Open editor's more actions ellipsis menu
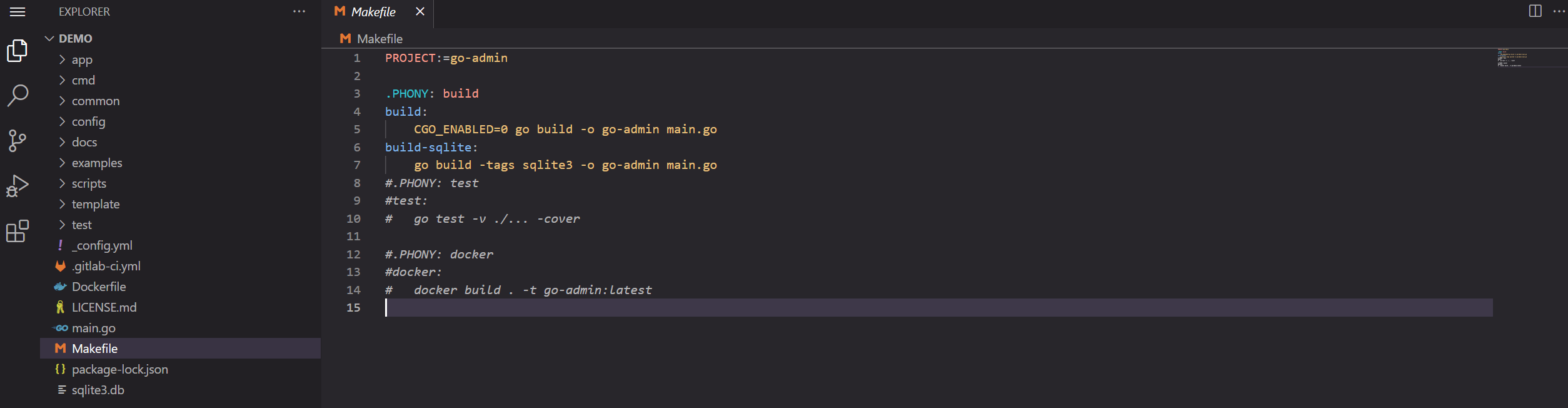Viewport: 1568px width, 408px height. (1559, 11)
